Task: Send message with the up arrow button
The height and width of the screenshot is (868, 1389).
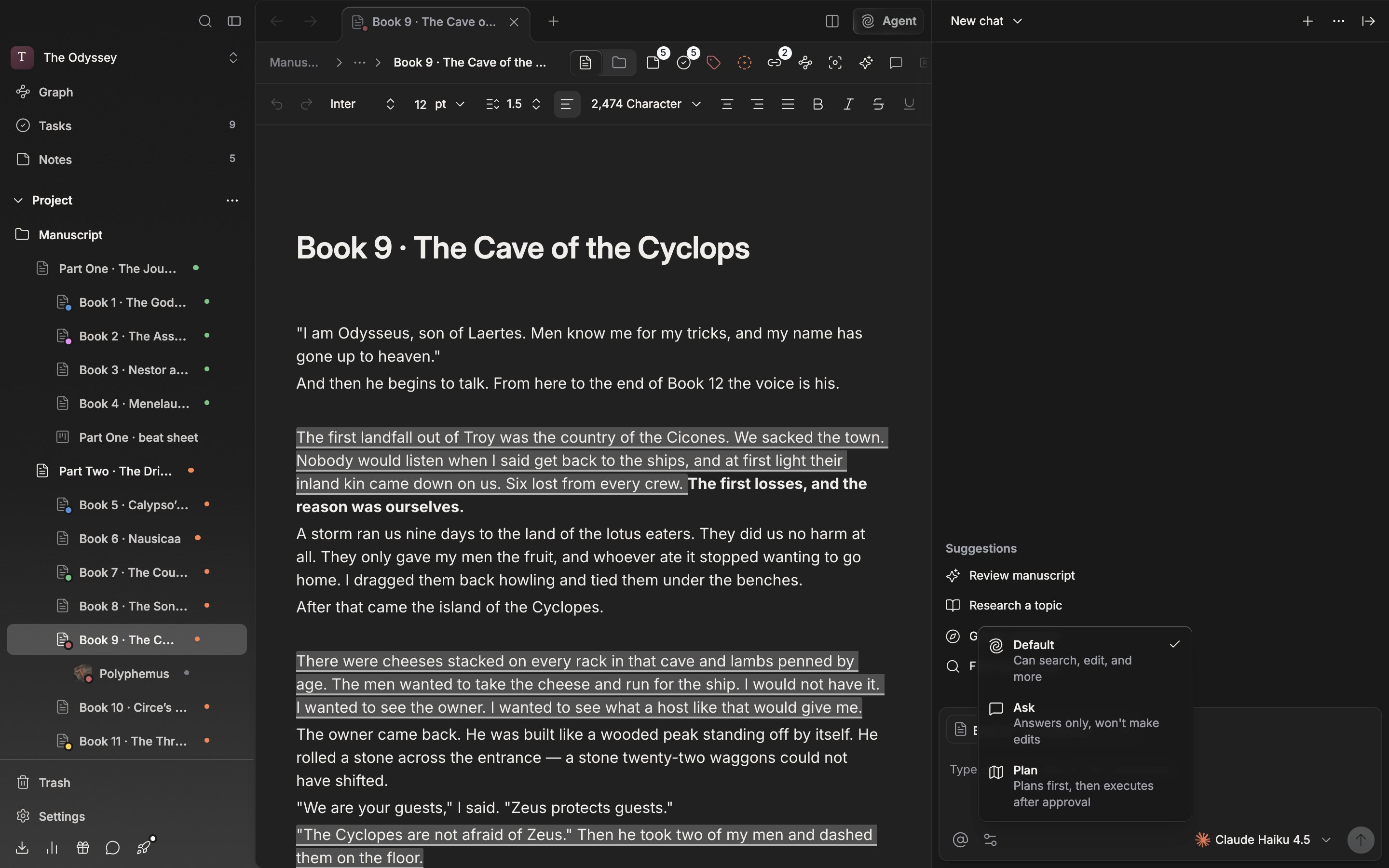Action: point(1361,840)
